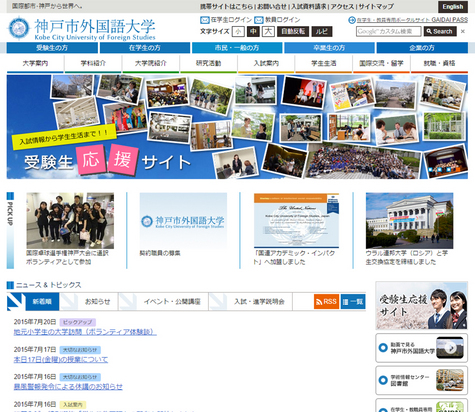Viewport: 475px width, 412px height.
Task: Open news link 地元小学生の大学訪問
Action: point(85,332)
